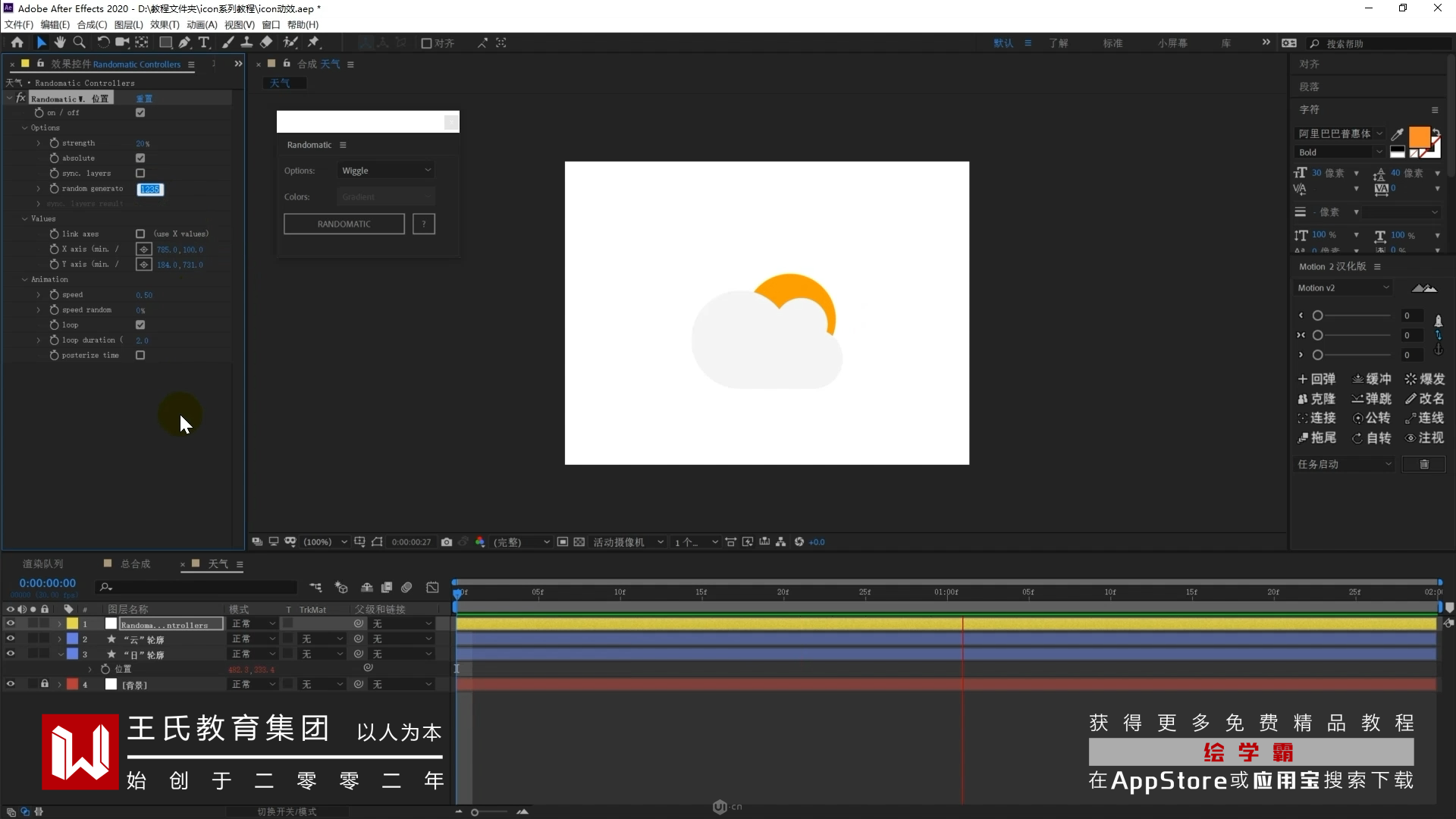This screenshot has width=1456, height=819.
Task: Select the Hand tool
Action: [x=60, y=42]
